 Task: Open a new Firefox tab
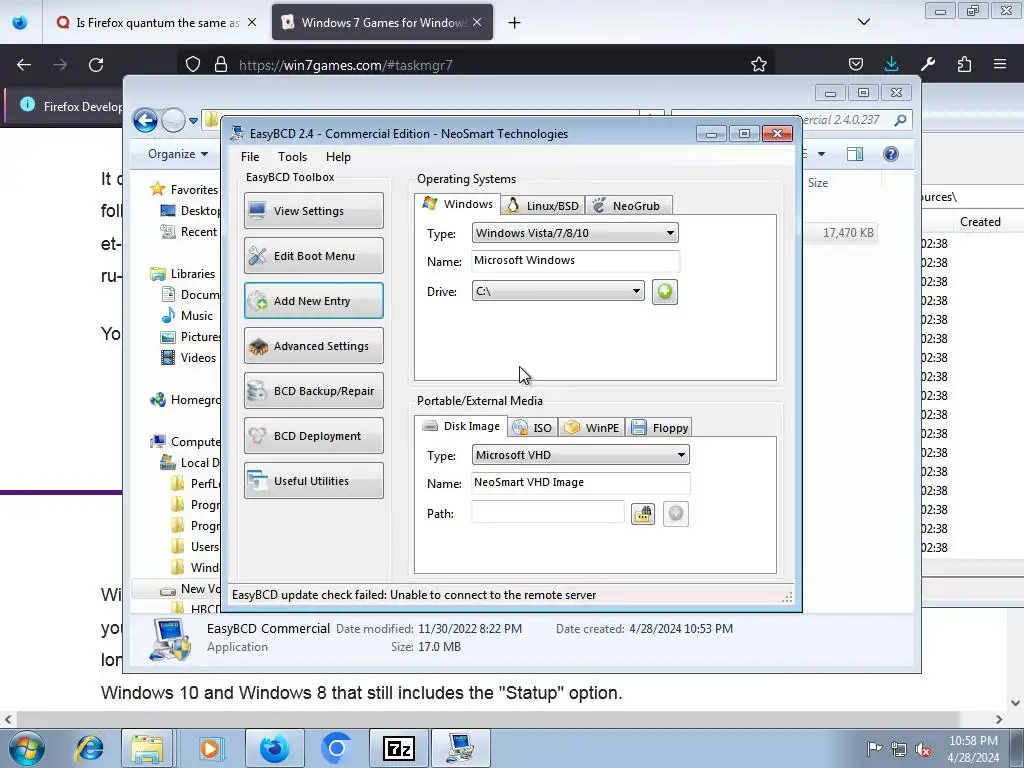(x=515, y=23)
